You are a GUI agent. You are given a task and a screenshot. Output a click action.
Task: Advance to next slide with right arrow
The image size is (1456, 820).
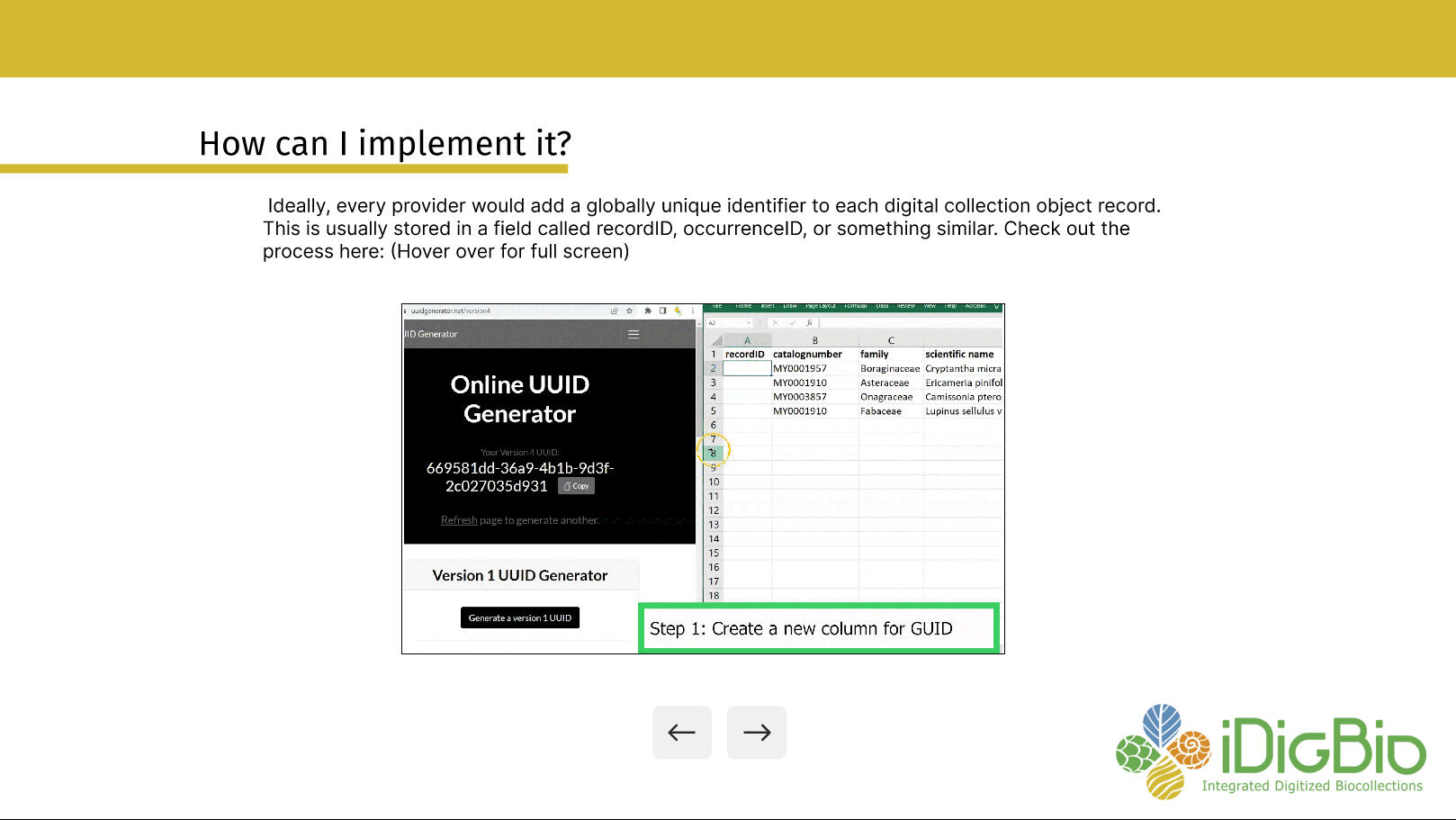pyautogui.click(x=756, y=733)
